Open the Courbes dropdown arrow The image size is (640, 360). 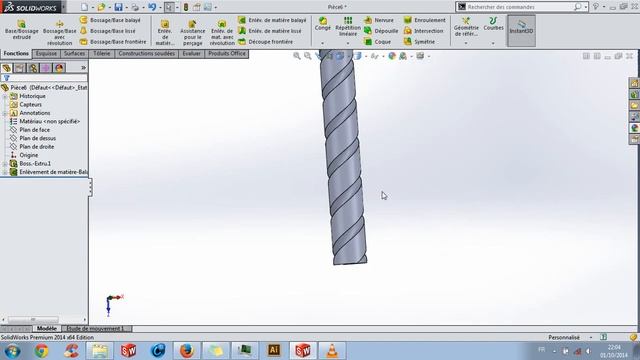coord(493,43)
